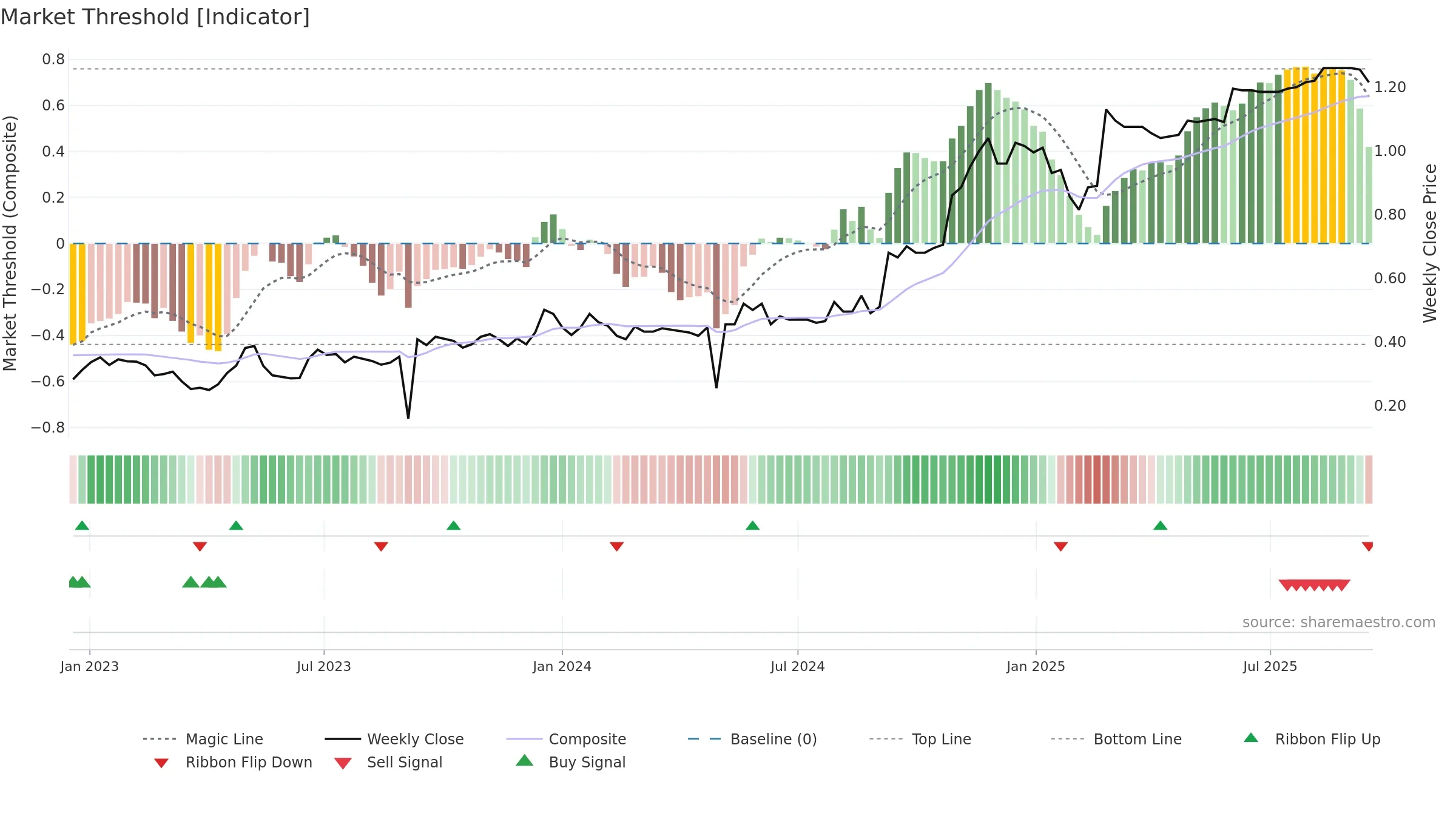Viewport: 1456px width, 819px height.
Task: Click Ribbon Flip Up marker at Jan 2023
Action: click(82, 525)
